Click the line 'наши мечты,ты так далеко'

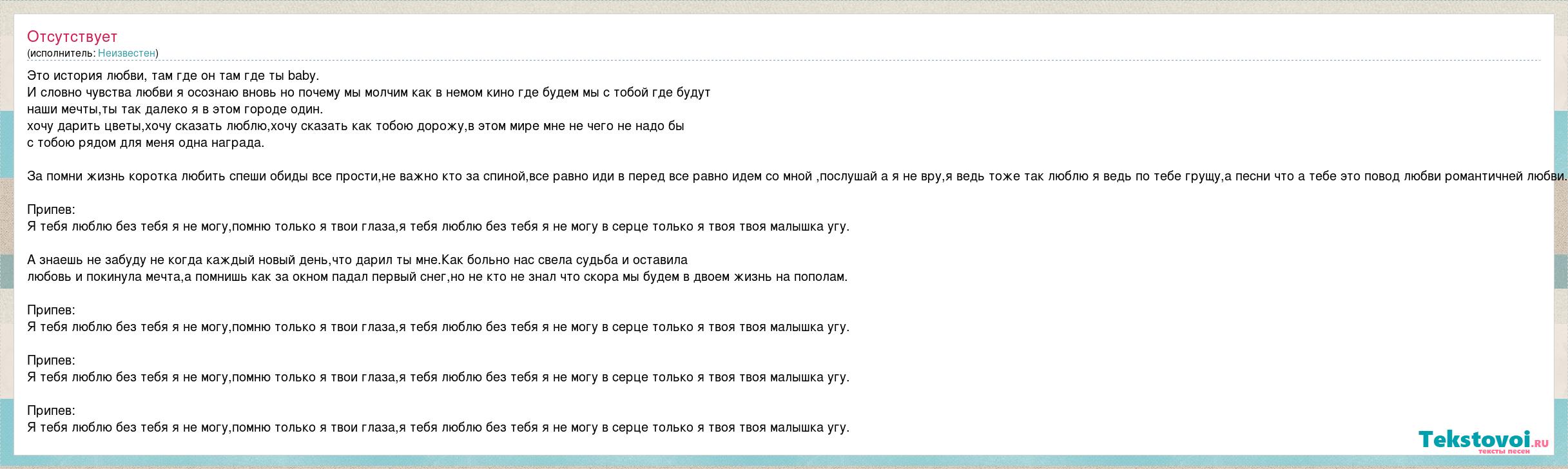(175, 109)
